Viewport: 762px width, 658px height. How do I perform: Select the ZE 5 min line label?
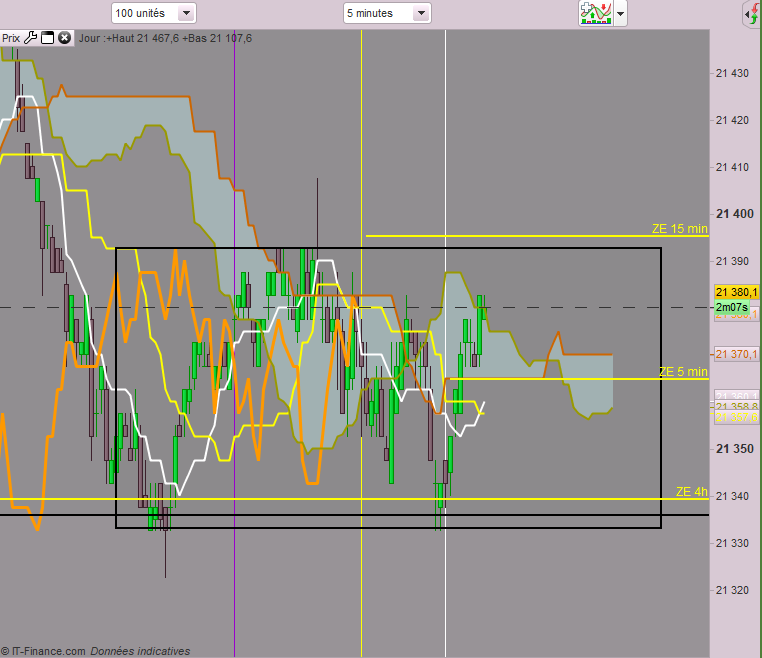(x=683, y=372)
